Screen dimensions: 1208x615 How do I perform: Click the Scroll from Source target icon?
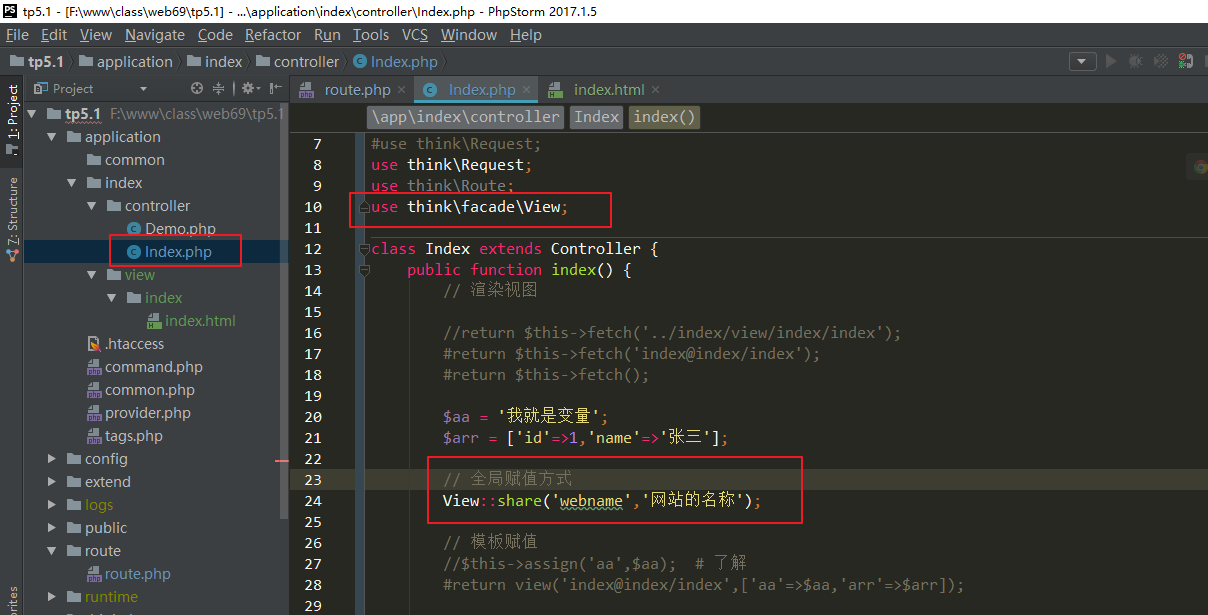(x=197, y=88)
